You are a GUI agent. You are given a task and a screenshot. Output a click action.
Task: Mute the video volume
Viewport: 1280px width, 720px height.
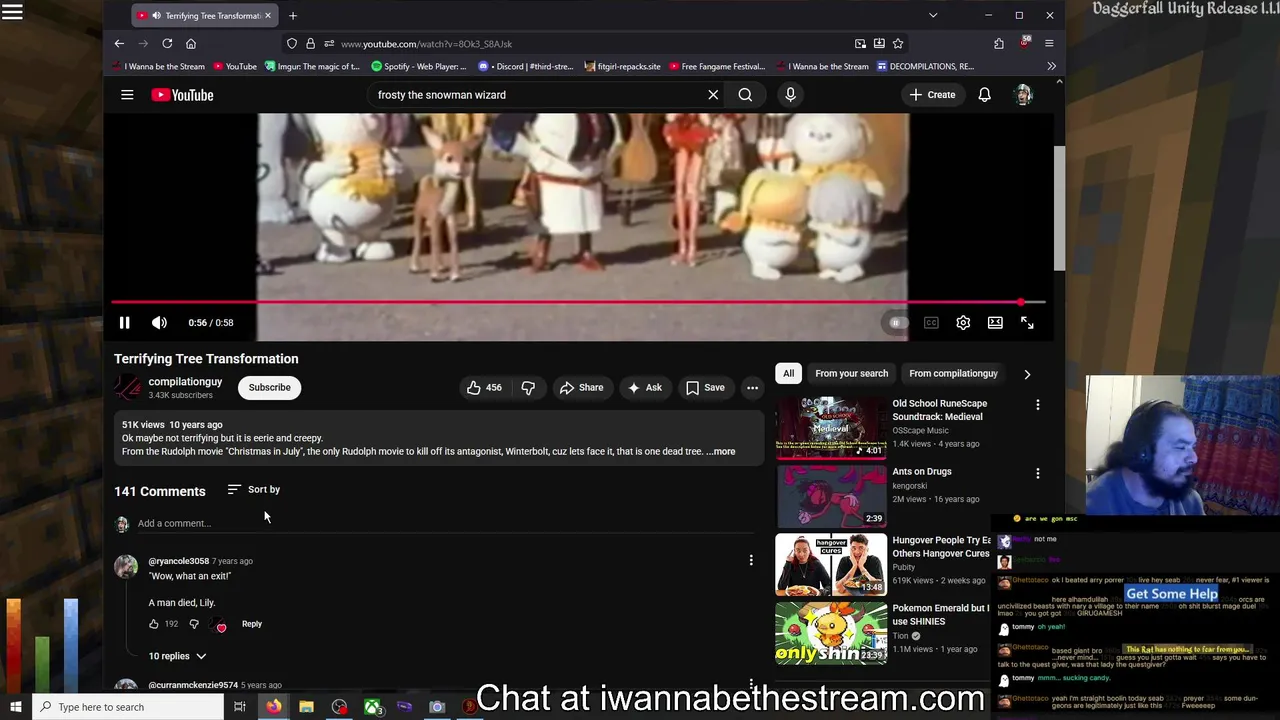(x=159, y=323)
